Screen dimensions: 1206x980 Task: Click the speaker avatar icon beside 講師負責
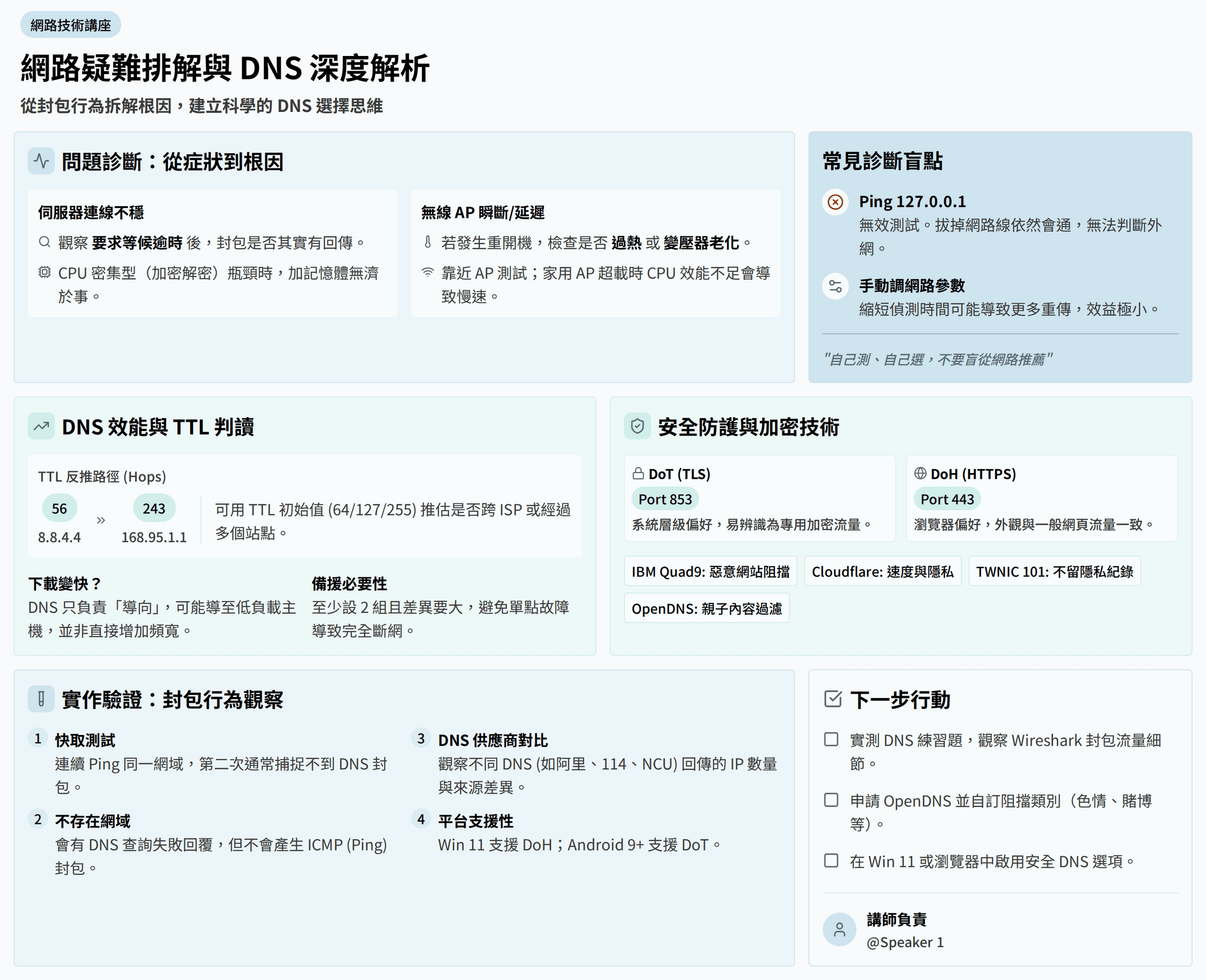(839, 930)
